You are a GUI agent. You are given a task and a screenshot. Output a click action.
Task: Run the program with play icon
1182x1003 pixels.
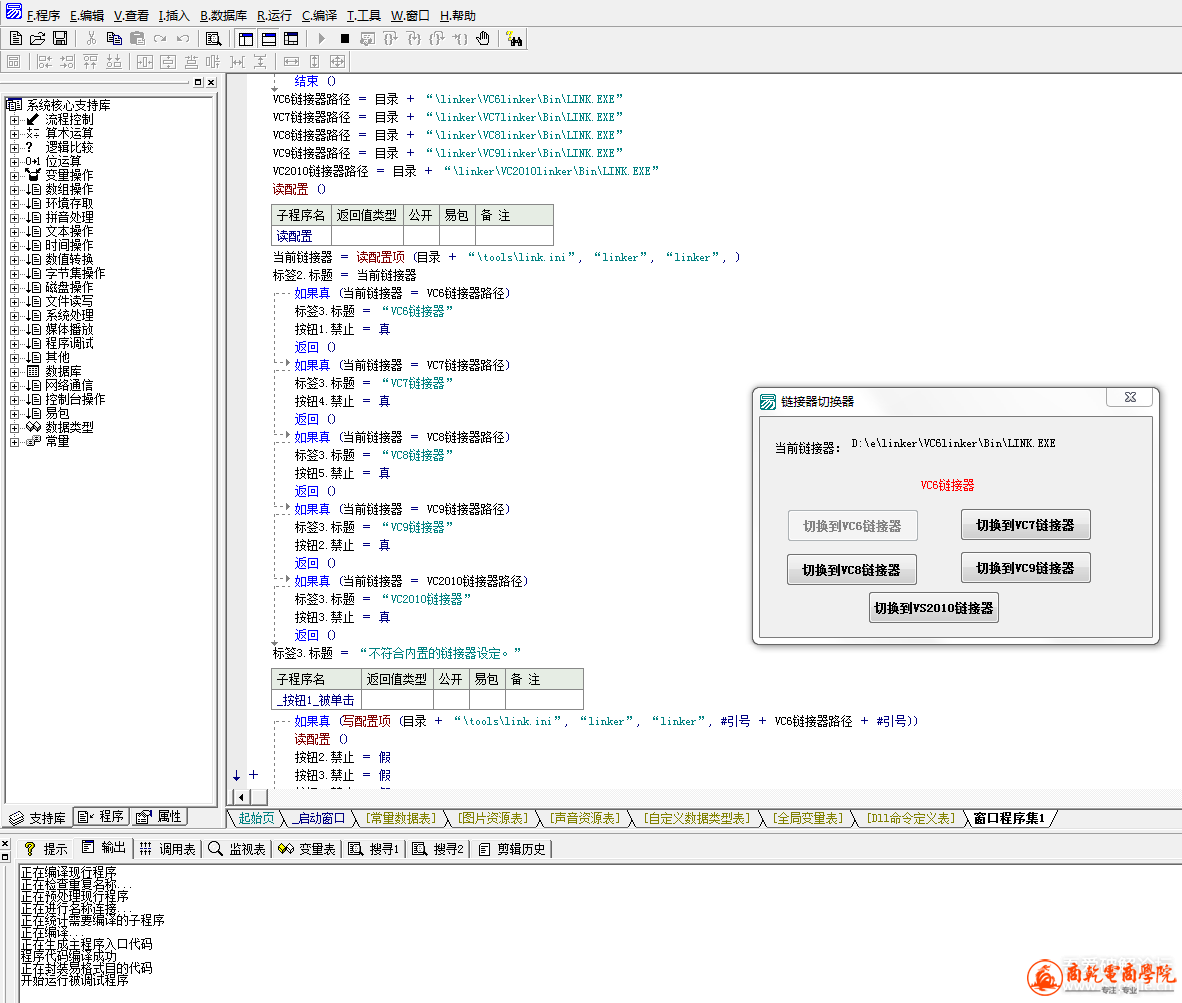[322, 38]
